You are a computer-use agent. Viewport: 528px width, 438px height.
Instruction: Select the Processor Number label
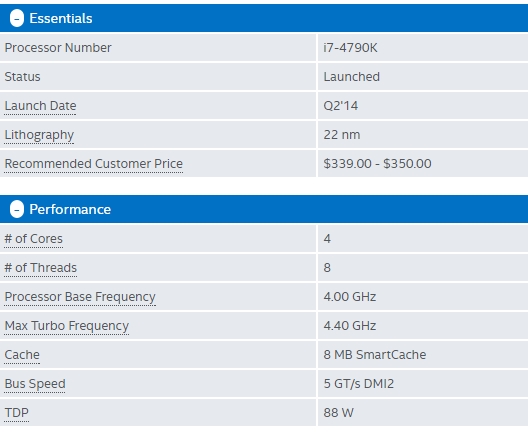point(58,48)
